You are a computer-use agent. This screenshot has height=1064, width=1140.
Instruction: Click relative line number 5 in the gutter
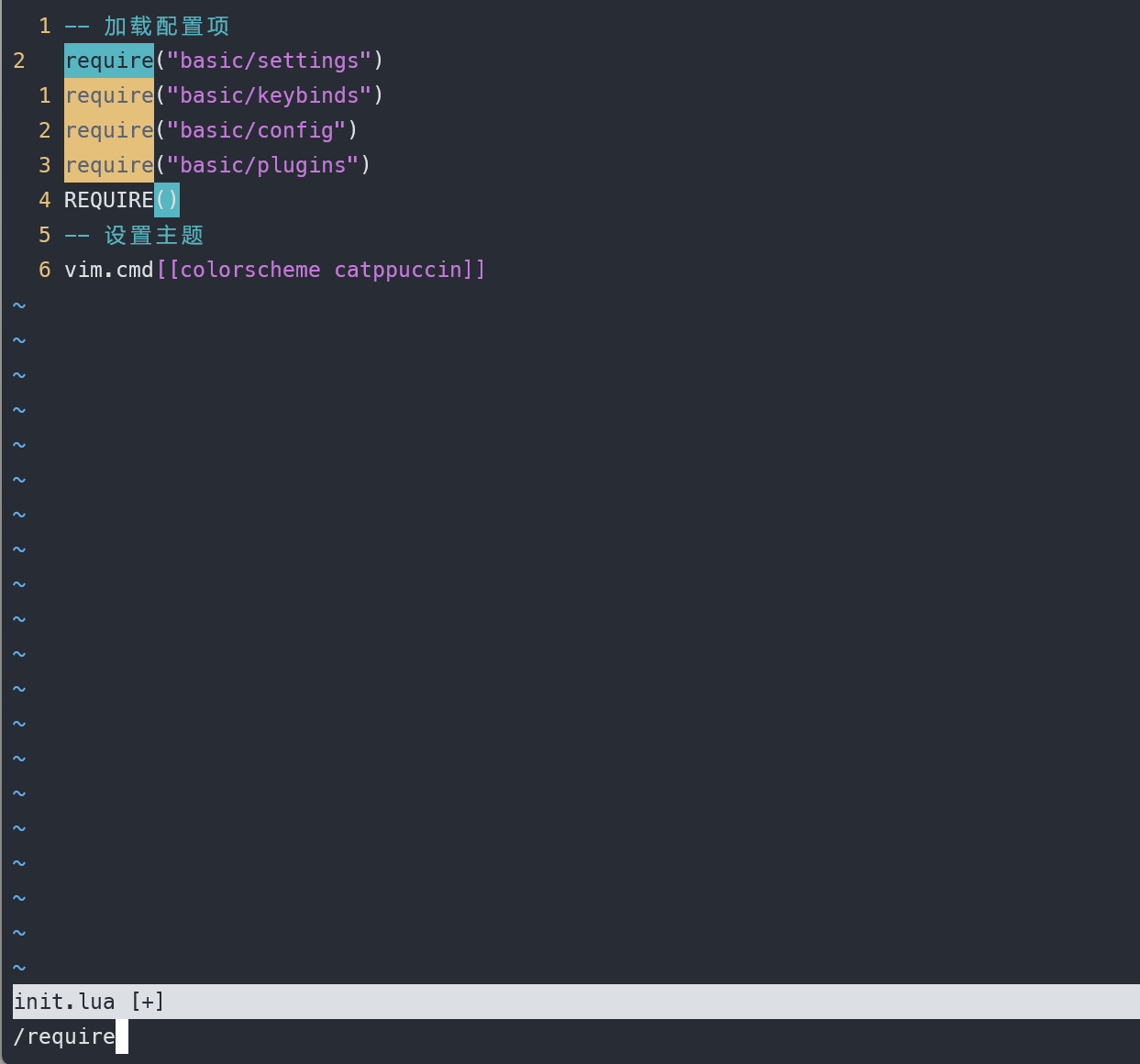[x=44, y=235]
